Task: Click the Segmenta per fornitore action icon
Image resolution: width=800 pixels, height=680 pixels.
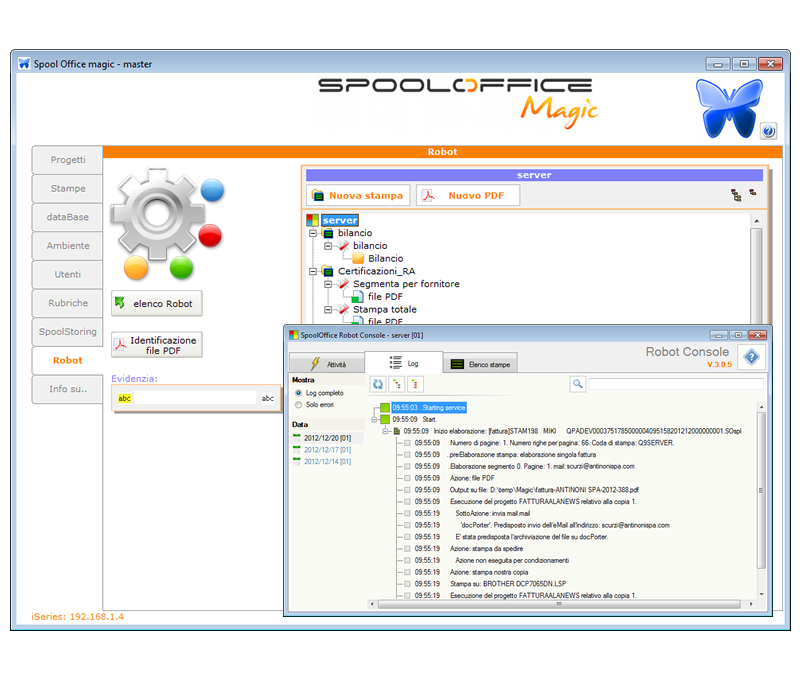Action: click(344, 284)
